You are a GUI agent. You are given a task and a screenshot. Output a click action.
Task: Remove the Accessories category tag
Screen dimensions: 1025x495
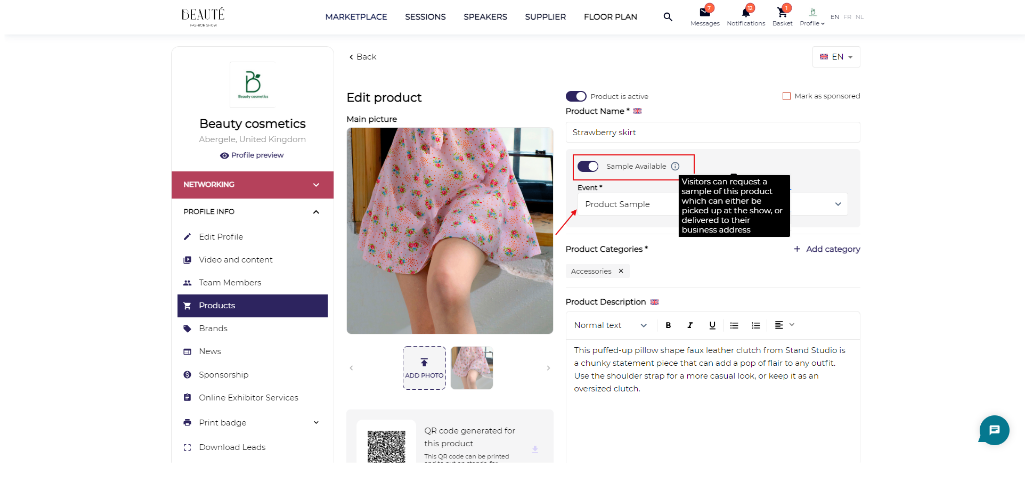coord(621,271)
